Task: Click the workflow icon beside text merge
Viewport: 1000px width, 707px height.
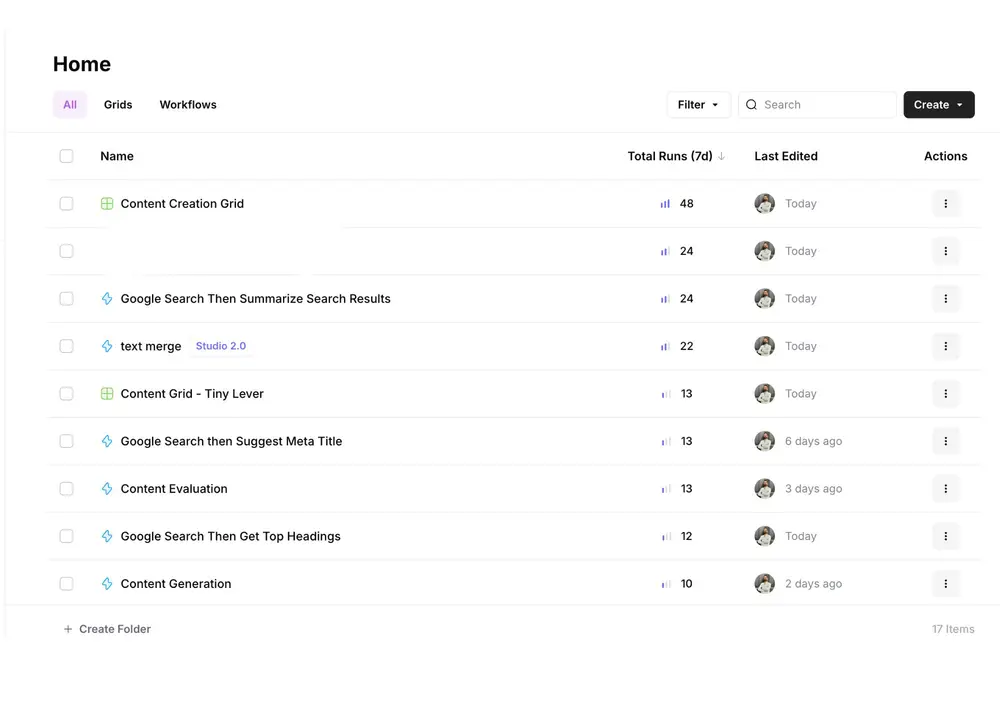Action: tap(107, 346)
